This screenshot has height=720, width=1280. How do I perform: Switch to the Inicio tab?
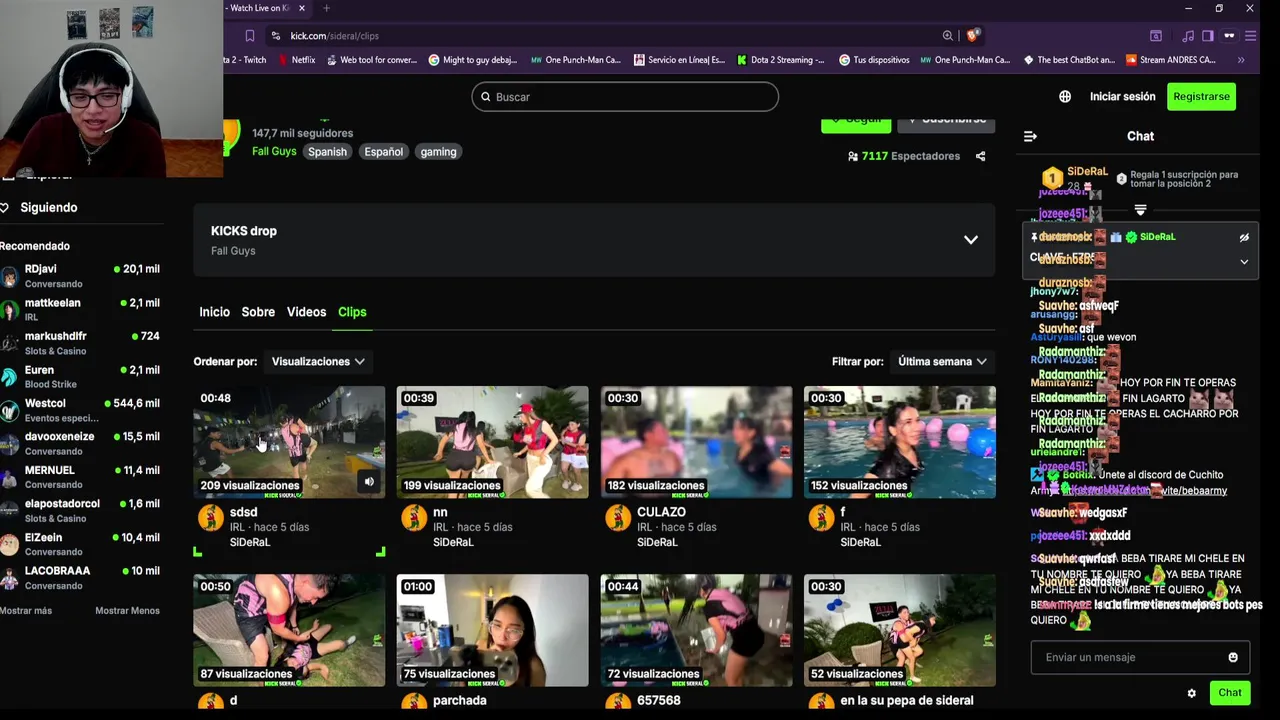(x=214, y=312)
